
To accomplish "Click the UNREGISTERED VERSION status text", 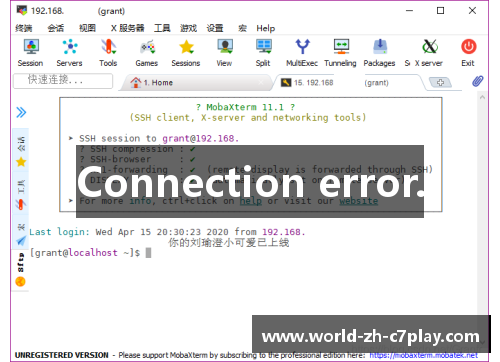I will tap(62, 355).
